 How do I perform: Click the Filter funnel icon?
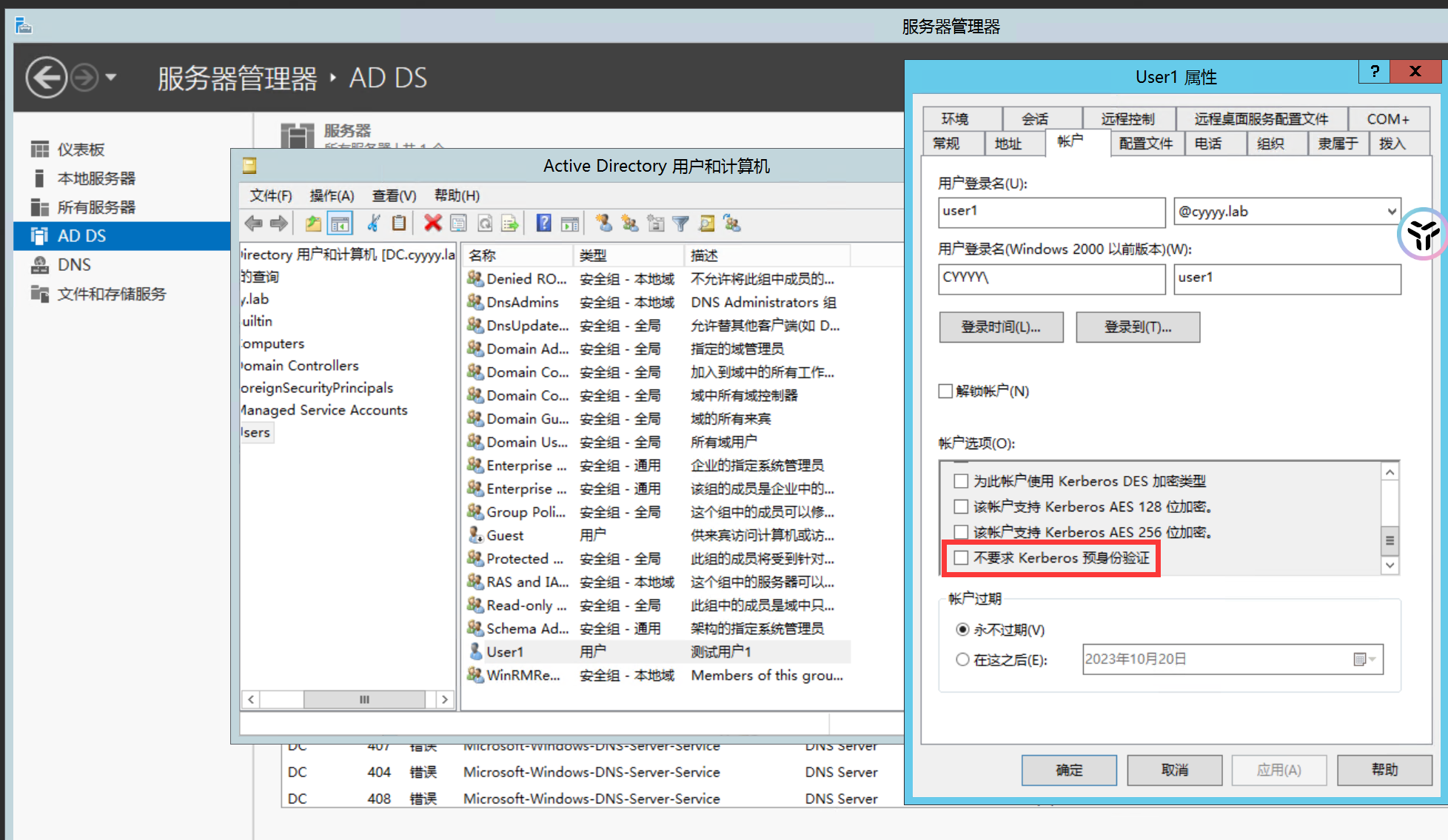pos(681,224)
